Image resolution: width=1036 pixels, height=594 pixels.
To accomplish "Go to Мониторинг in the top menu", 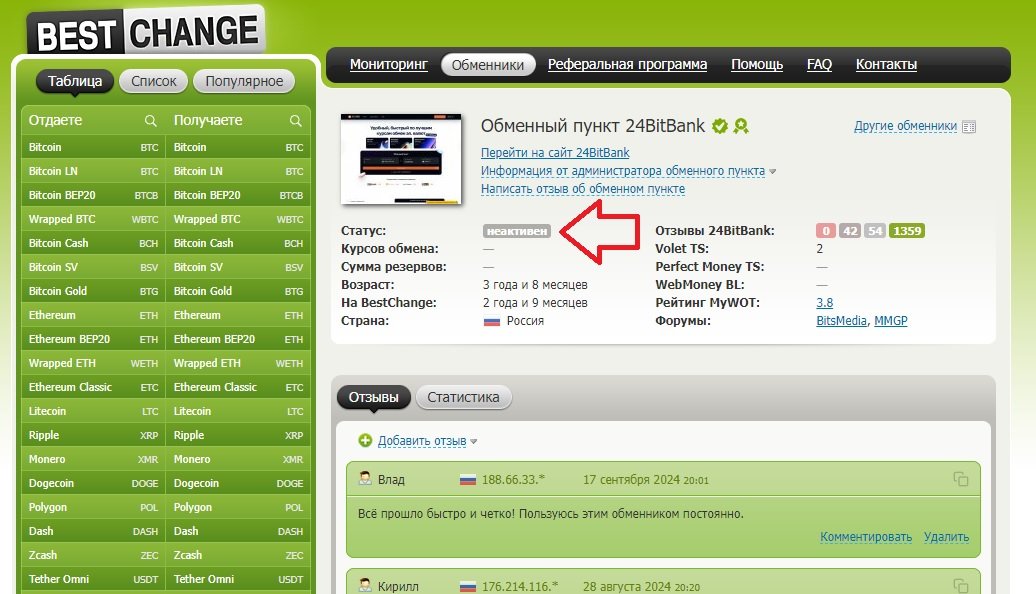I will click(388, 65).
